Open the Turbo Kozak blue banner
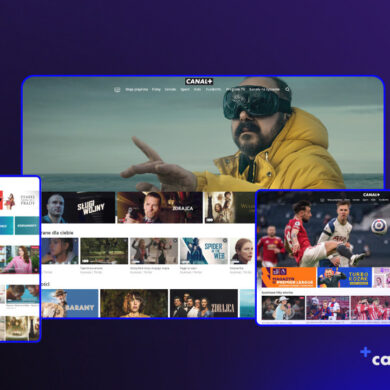 (345, 277)
